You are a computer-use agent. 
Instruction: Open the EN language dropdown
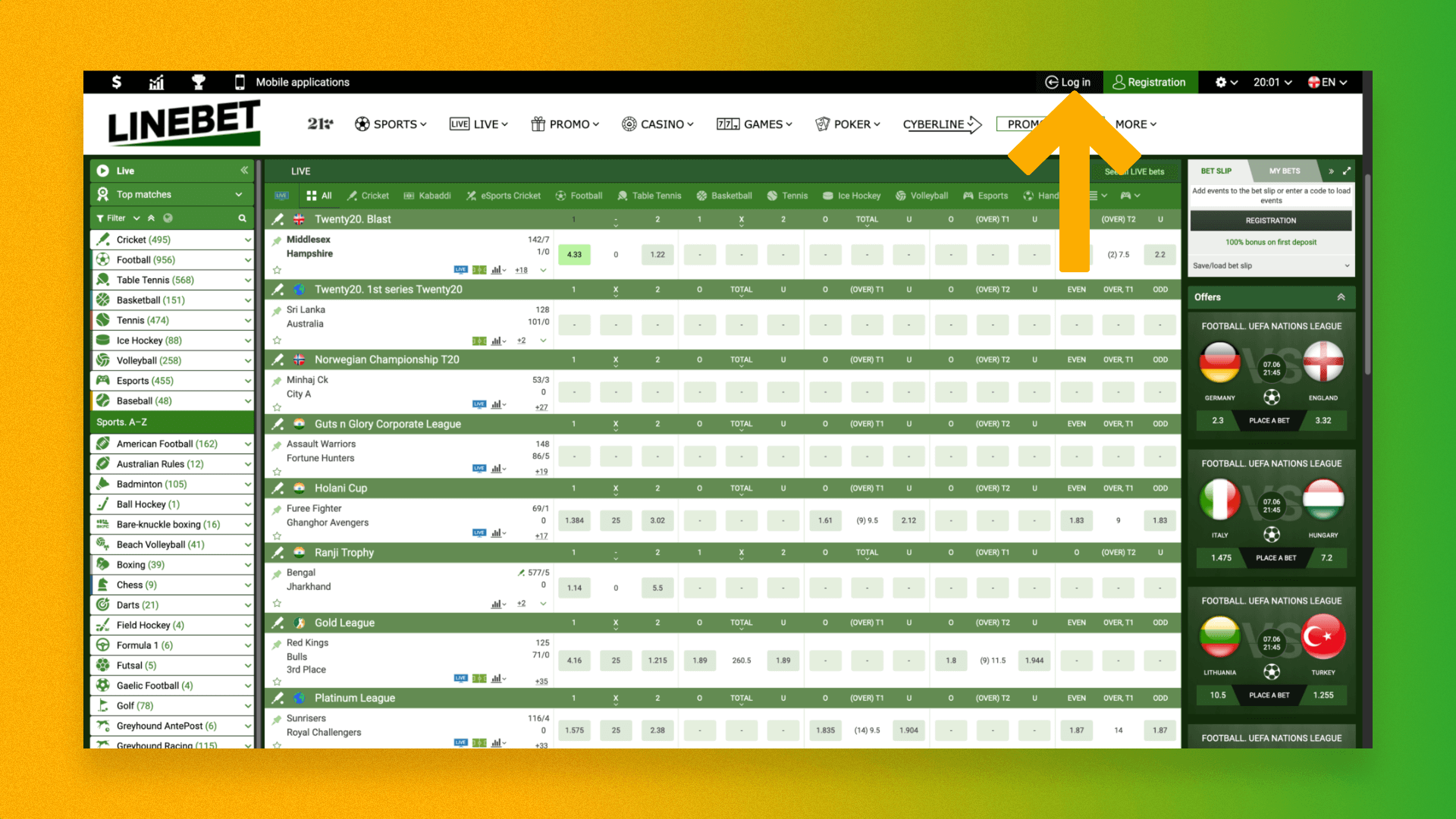pyautogui.click(x=1327, y=82)
